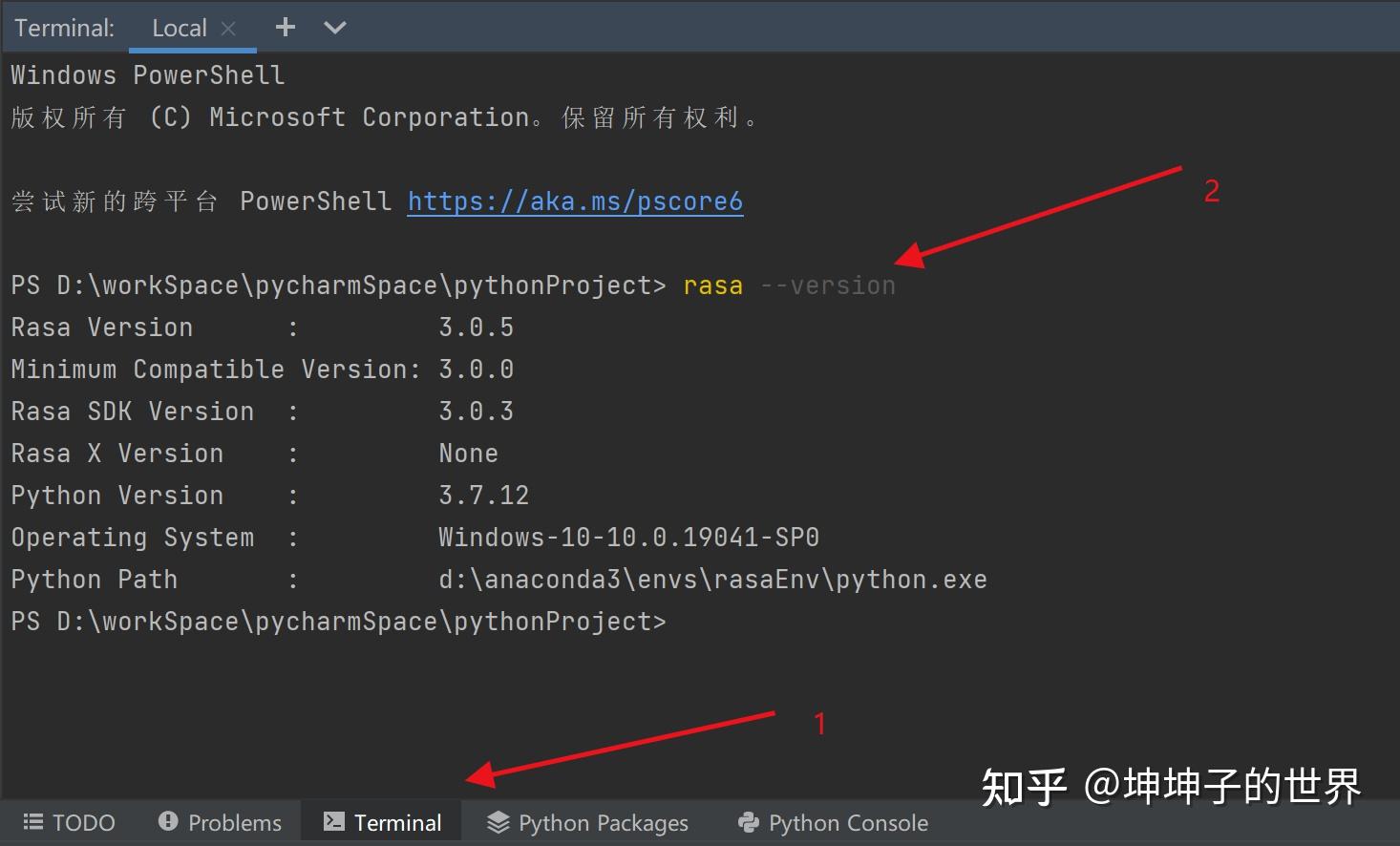Click the Minimum Compatible Version value 3.0.0
The height and width of the screenshot is (846, 1400).
click(476, 370)
